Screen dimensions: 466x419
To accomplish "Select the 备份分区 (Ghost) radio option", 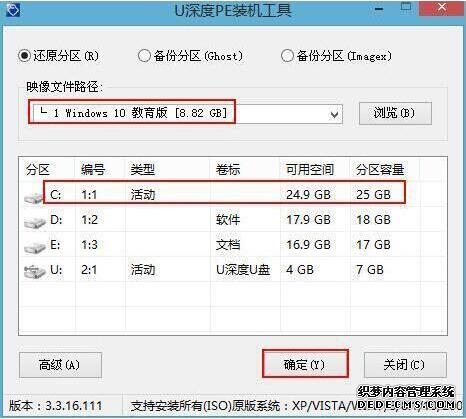I will (x=144, y=56).
